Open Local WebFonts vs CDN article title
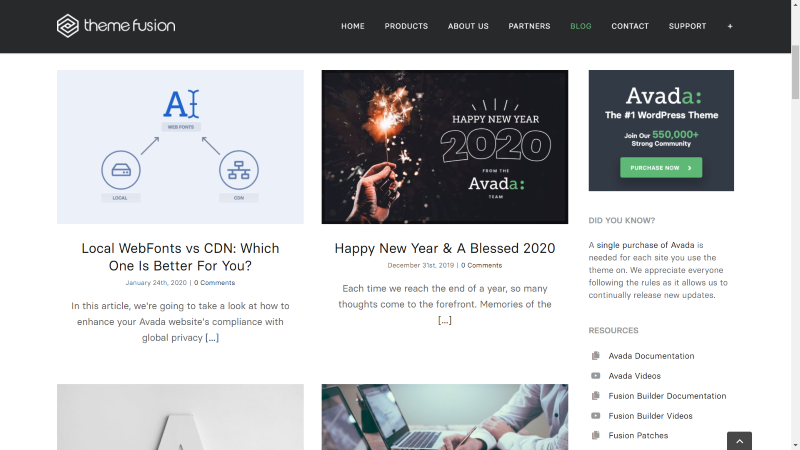This screenshot has height=450, width=800. pos(180,257)
